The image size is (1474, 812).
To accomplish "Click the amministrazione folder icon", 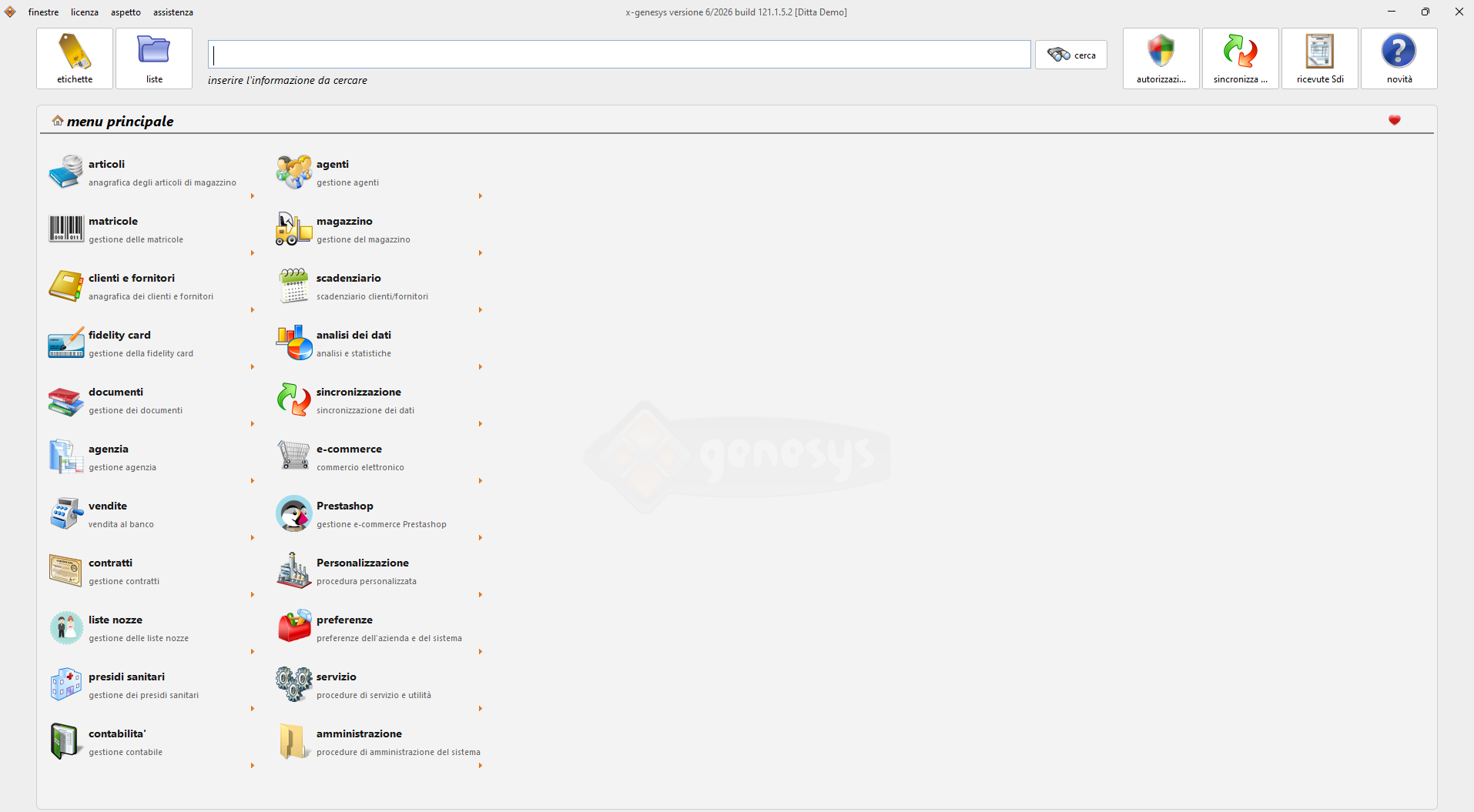I will (293, 741).
